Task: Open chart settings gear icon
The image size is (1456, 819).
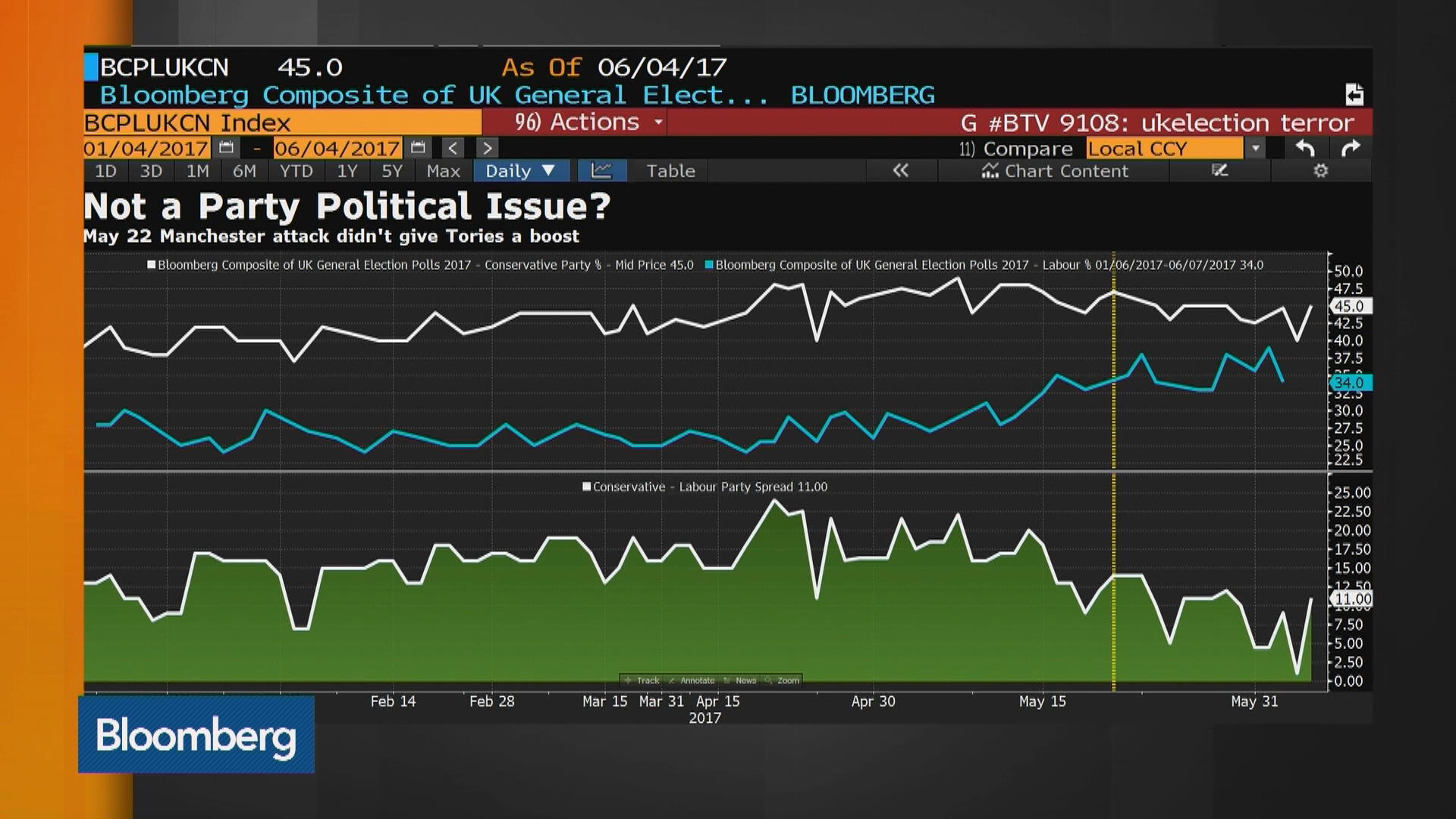Action: pos(1320,171)
